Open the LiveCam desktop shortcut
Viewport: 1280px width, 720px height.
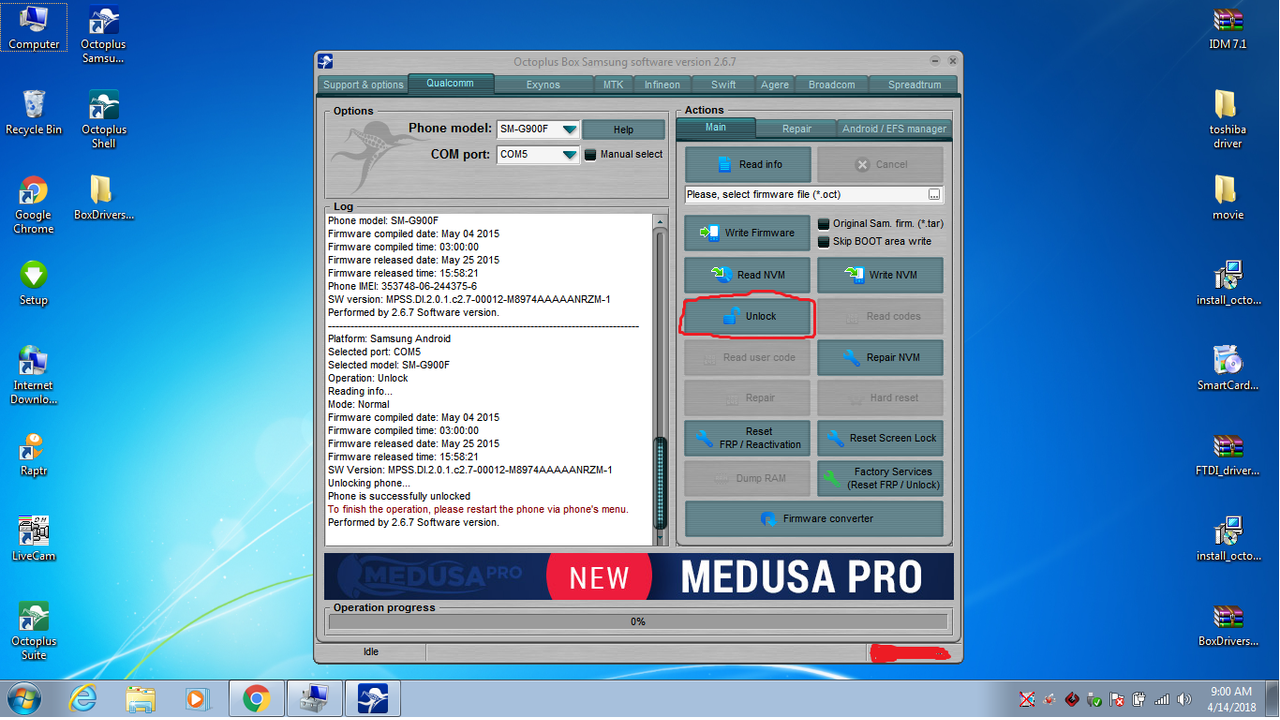click(x=34, y=540)
